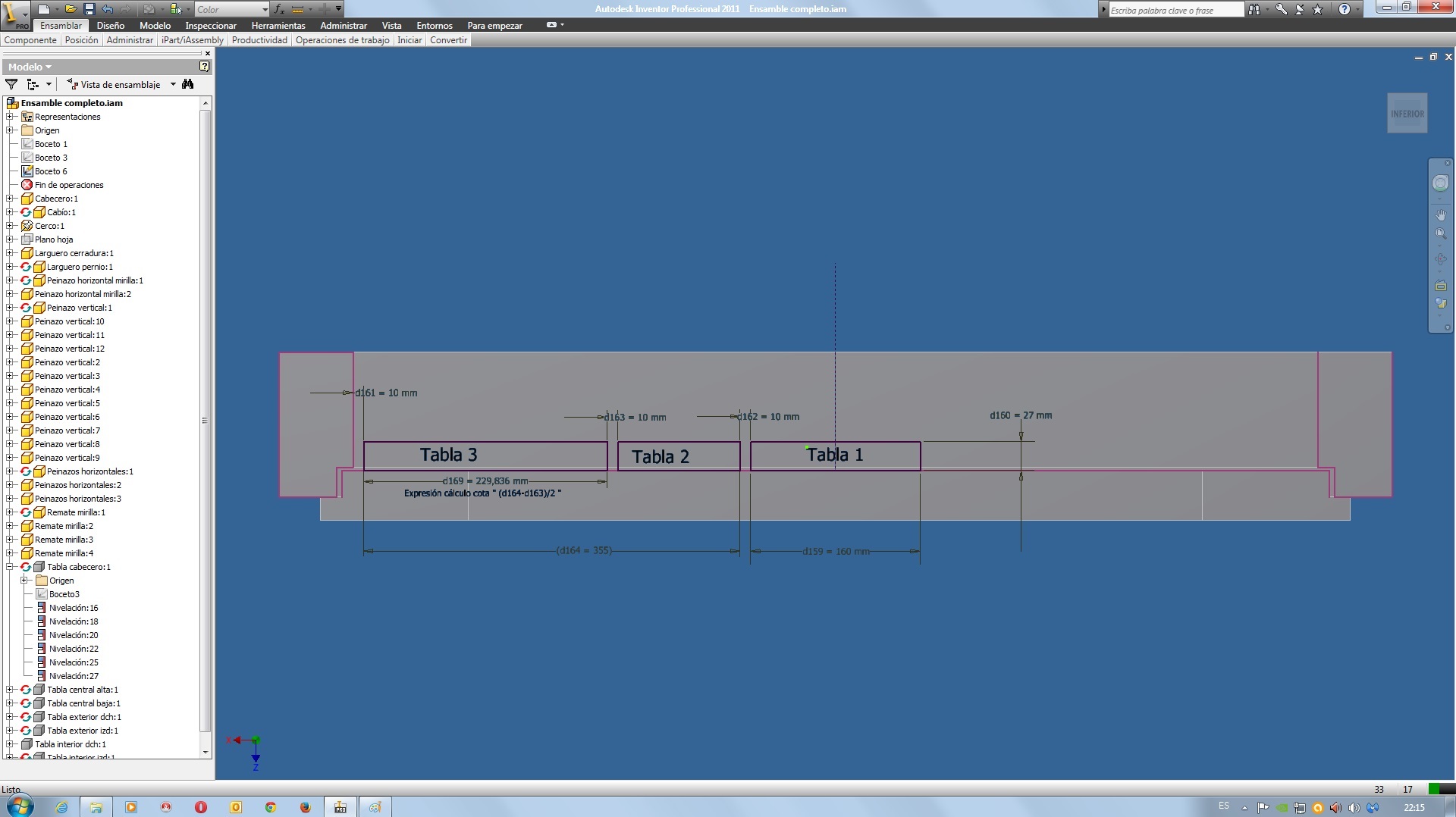
Task: Open the Operaciones de trabajo panel
Action: [343, 40]
